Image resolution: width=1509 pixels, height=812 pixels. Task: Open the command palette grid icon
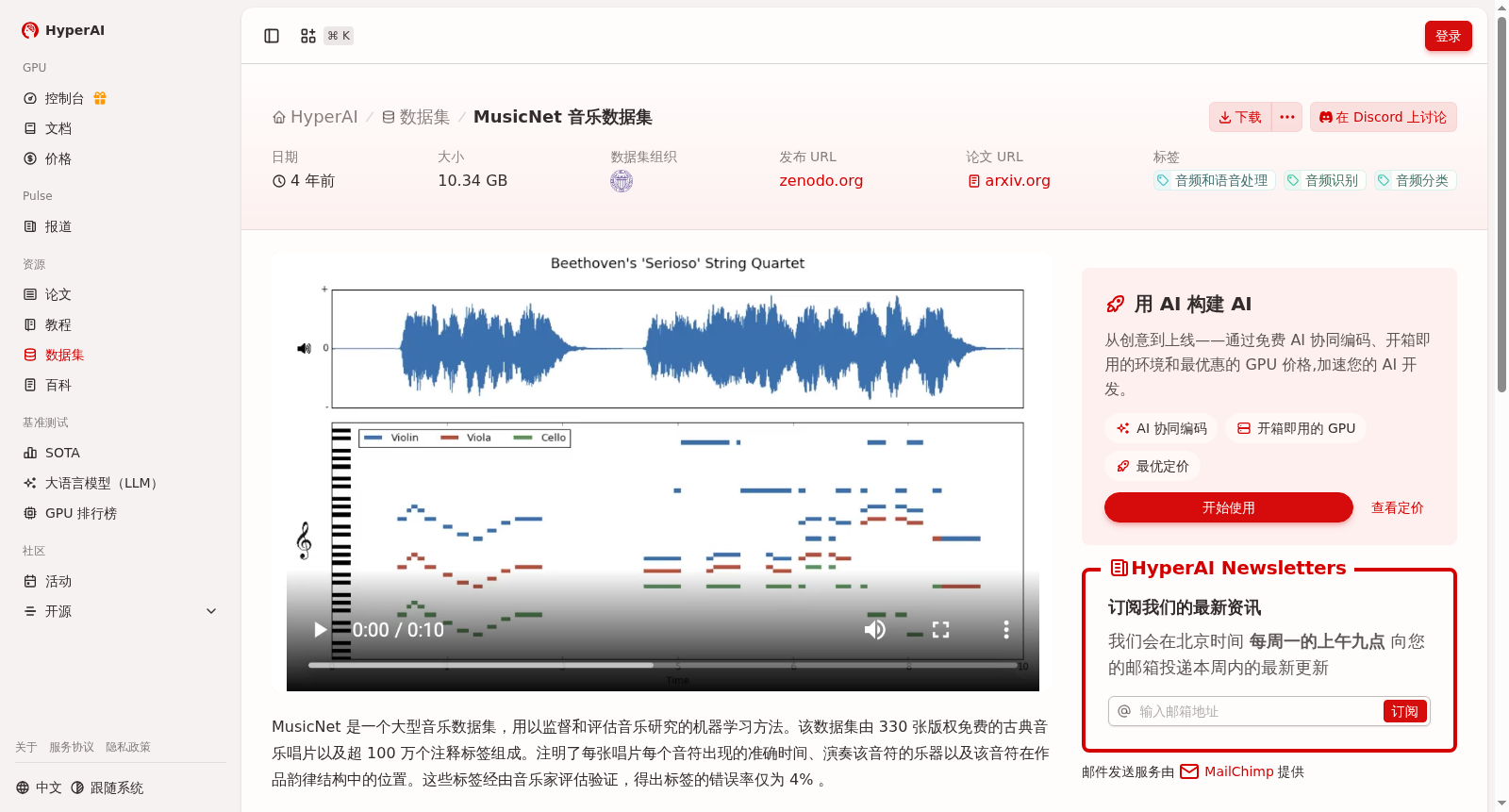(x=308, y=36)
